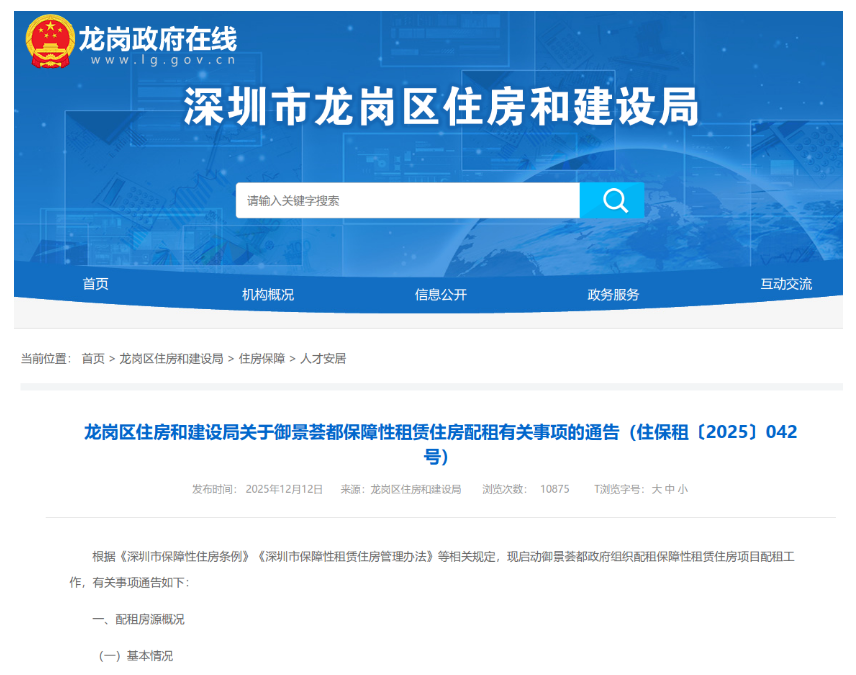Click the 龙岗政府在线 site name
This screenshot has width=856, height=675.
[x=157, y=37]
